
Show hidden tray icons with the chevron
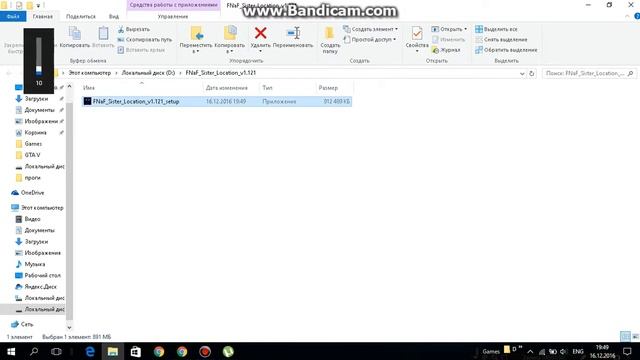pos(530,351)
